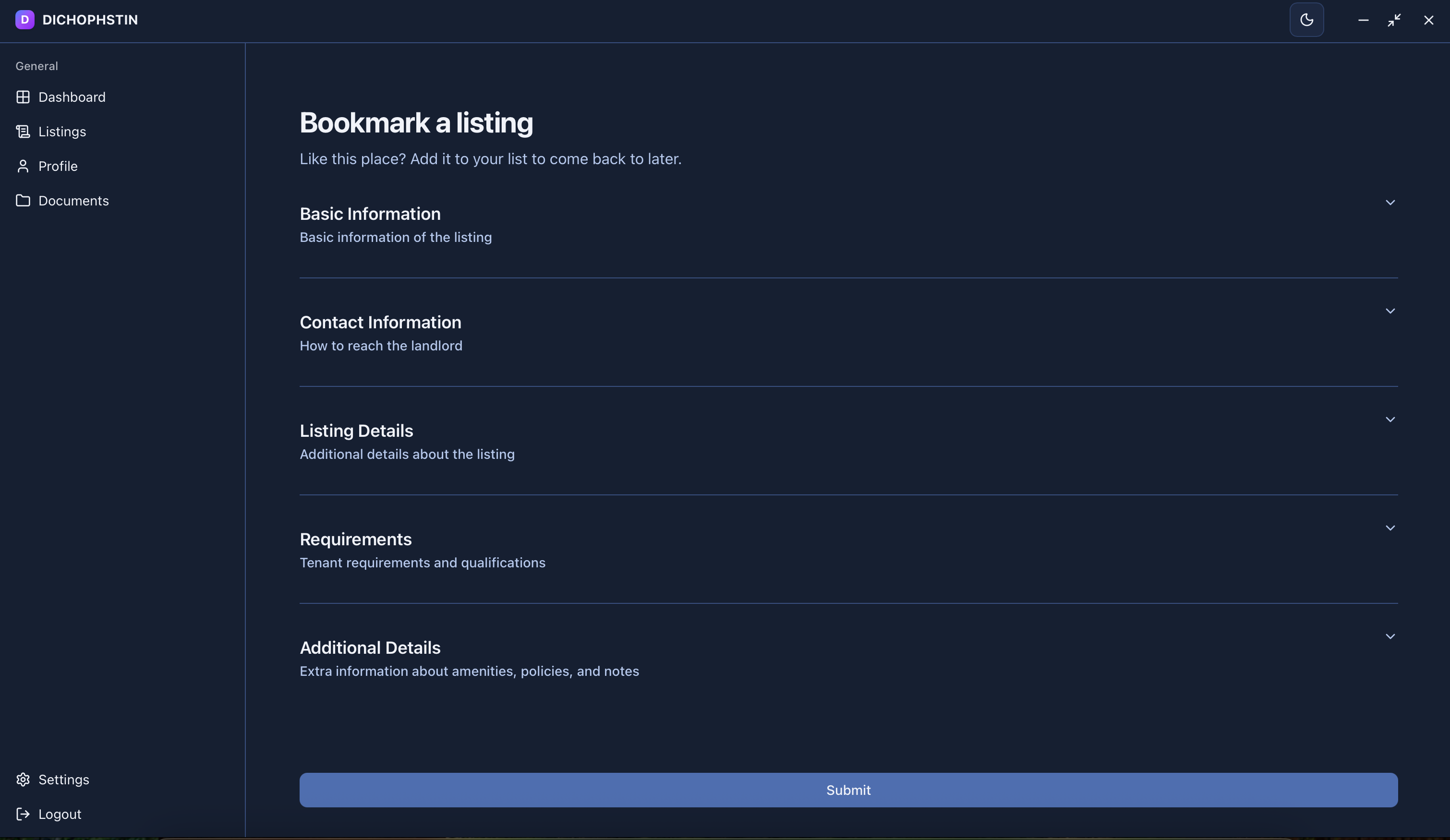Expand Contact Information section chevron
The image size is (1450, 840).
tap(1390, 311)
